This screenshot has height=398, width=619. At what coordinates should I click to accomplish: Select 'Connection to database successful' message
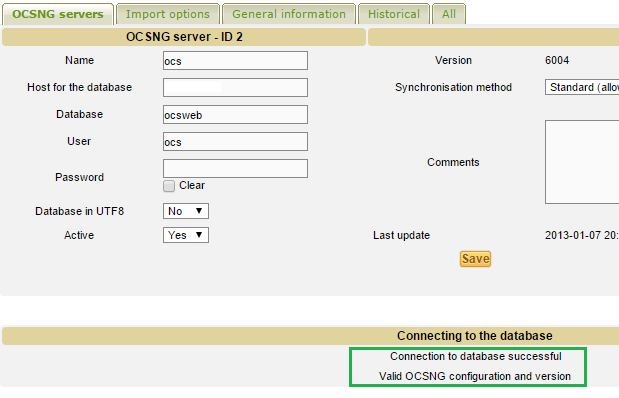[476, 356]
